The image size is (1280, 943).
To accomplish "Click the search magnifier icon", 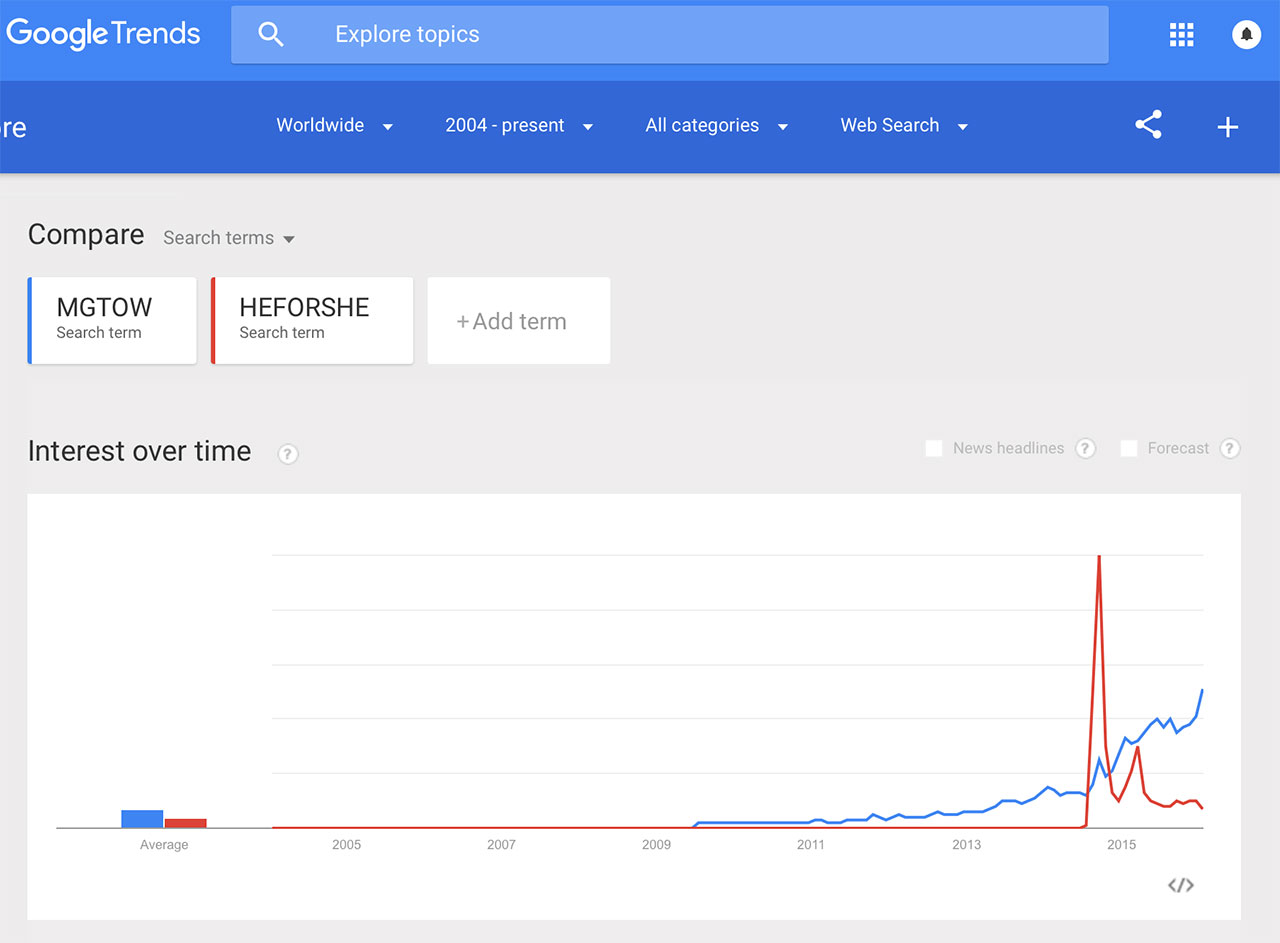I will pyautogui.click(x=271, y=35).
